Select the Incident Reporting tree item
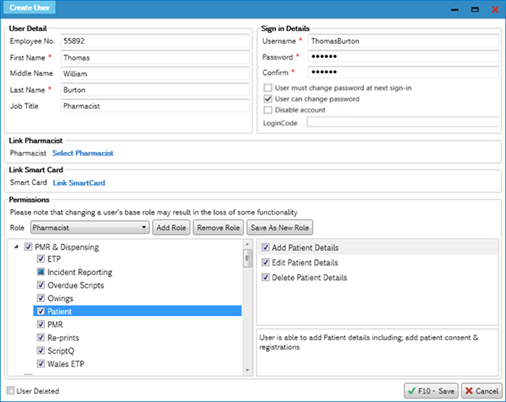506x402 pixels. tap(80, 272)
